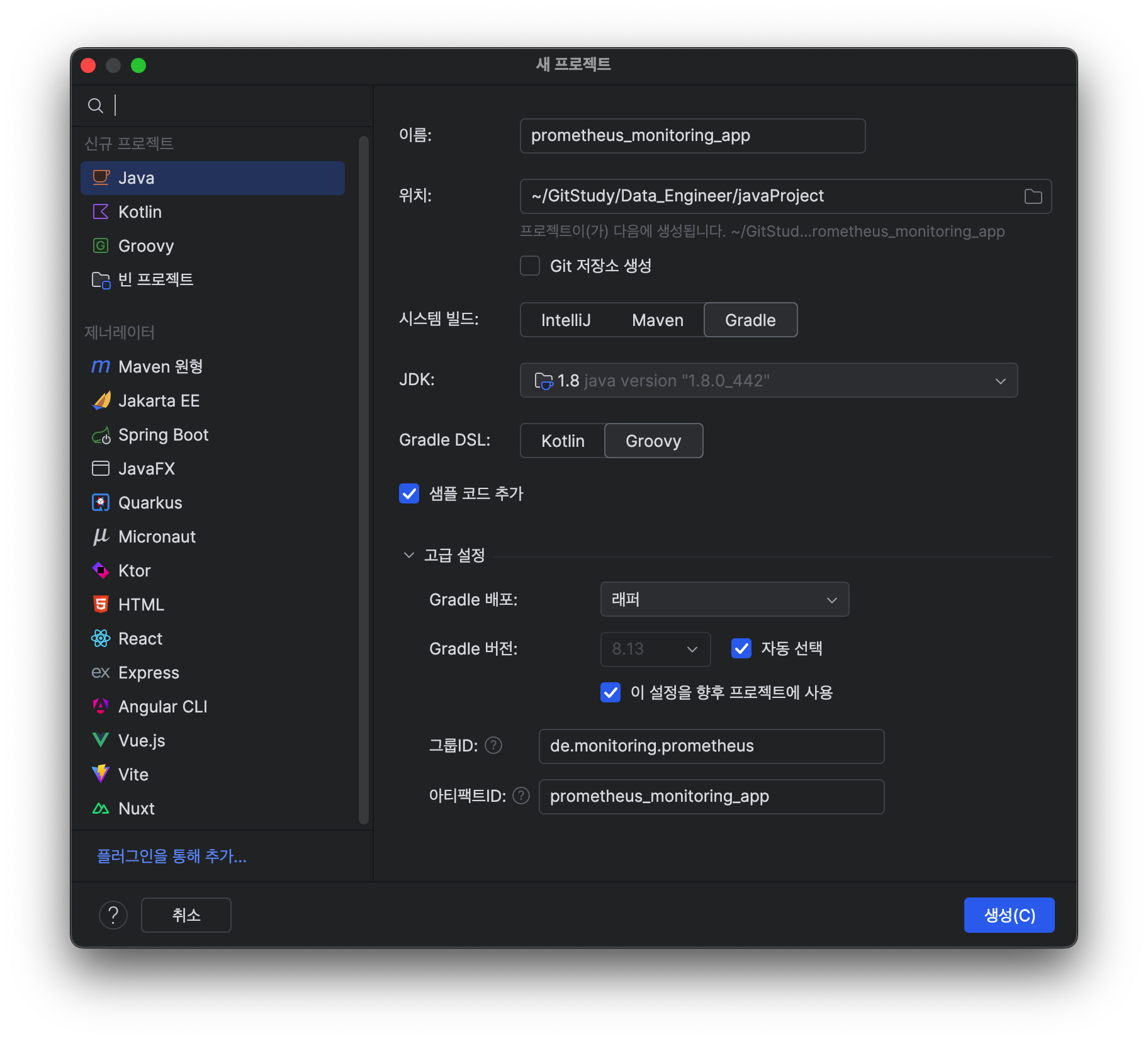
Task: Select the 빈 프로젝트 entry
Action: 213,280
